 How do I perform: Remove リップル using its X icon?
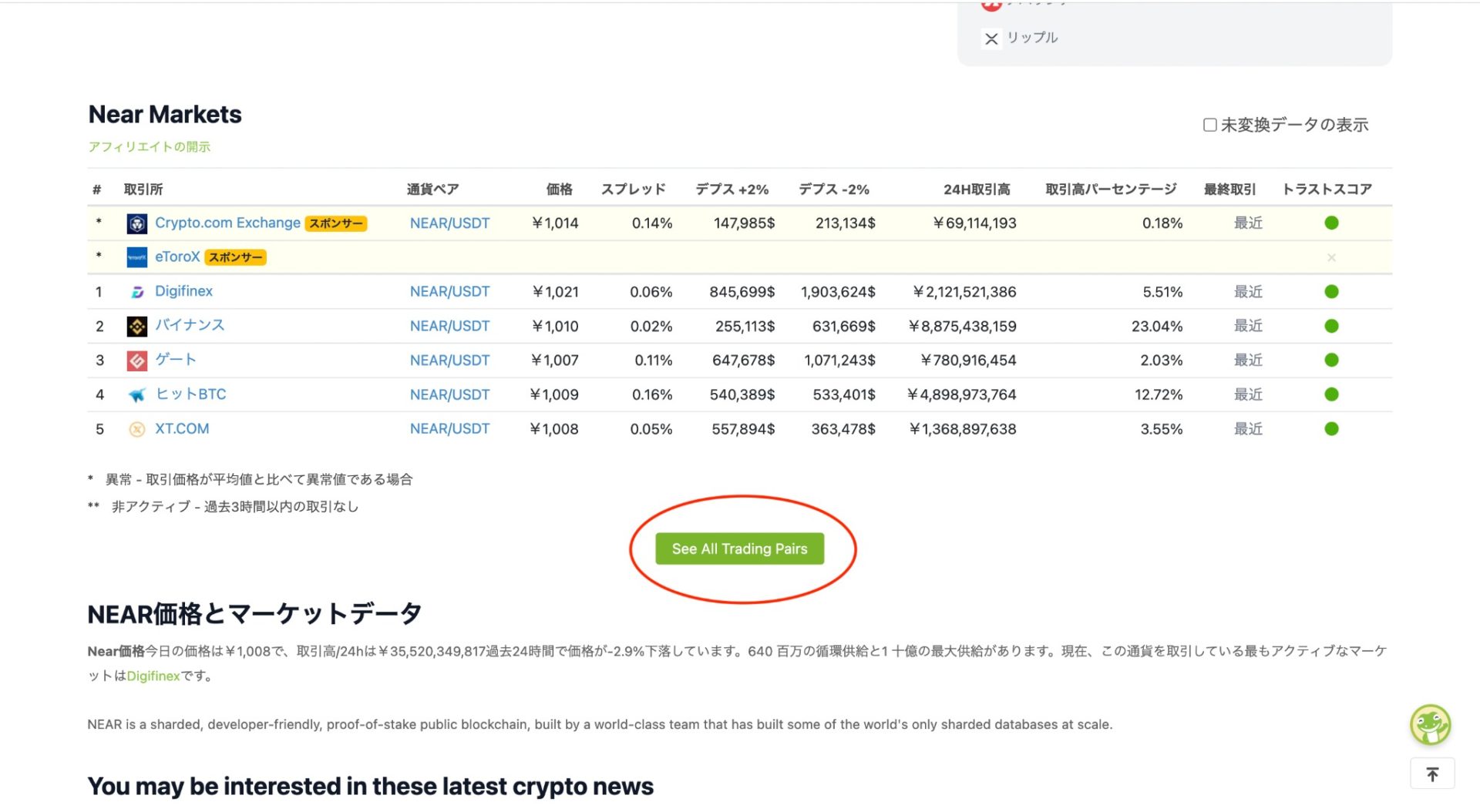click(991, 38)
